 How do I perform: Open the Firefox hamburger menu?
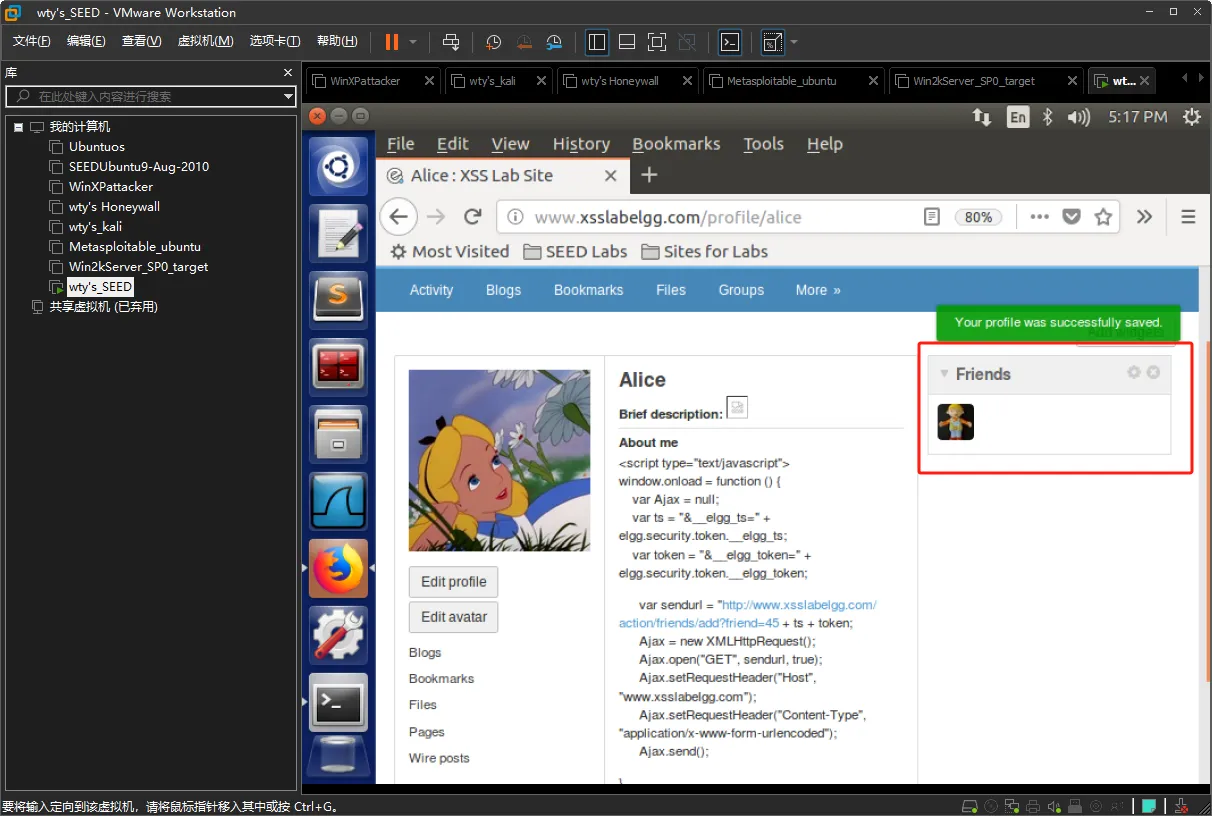point(1189,217)
